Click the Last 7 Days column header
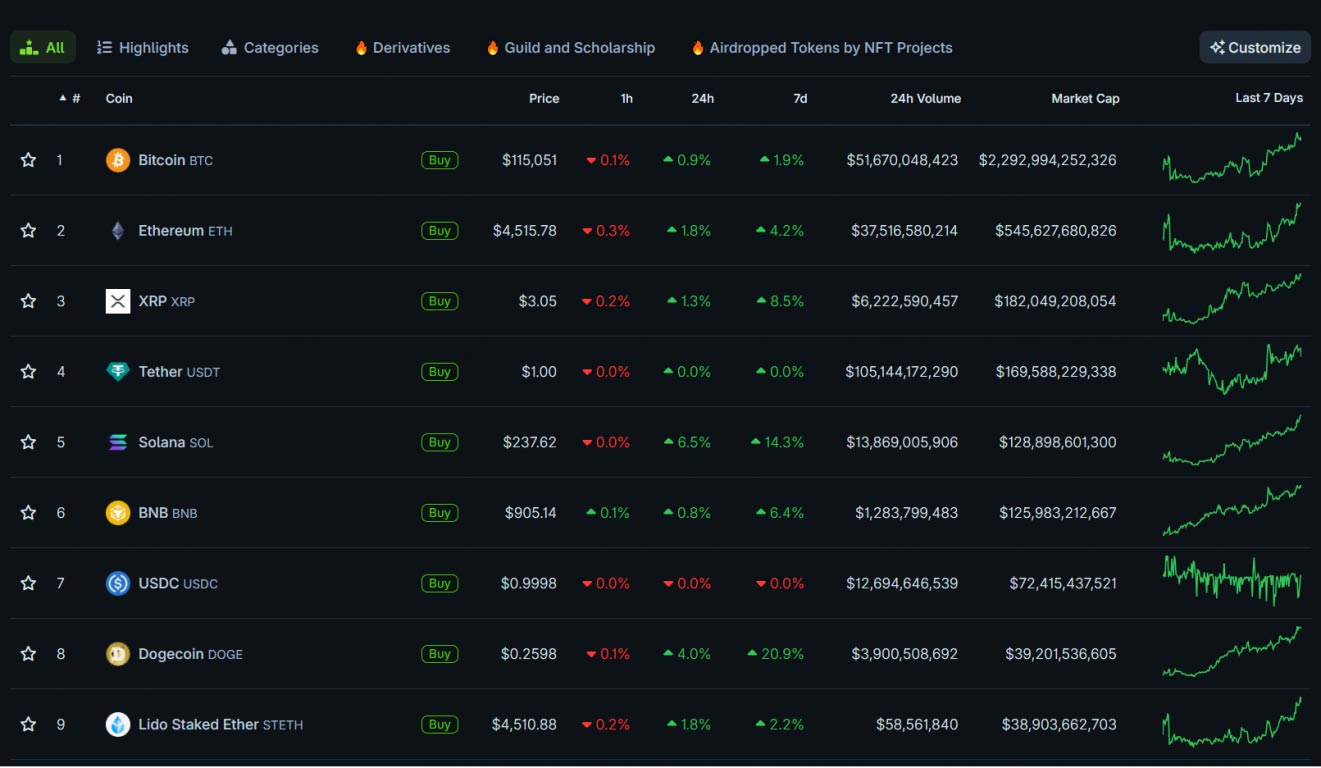 click(1269, 98)
